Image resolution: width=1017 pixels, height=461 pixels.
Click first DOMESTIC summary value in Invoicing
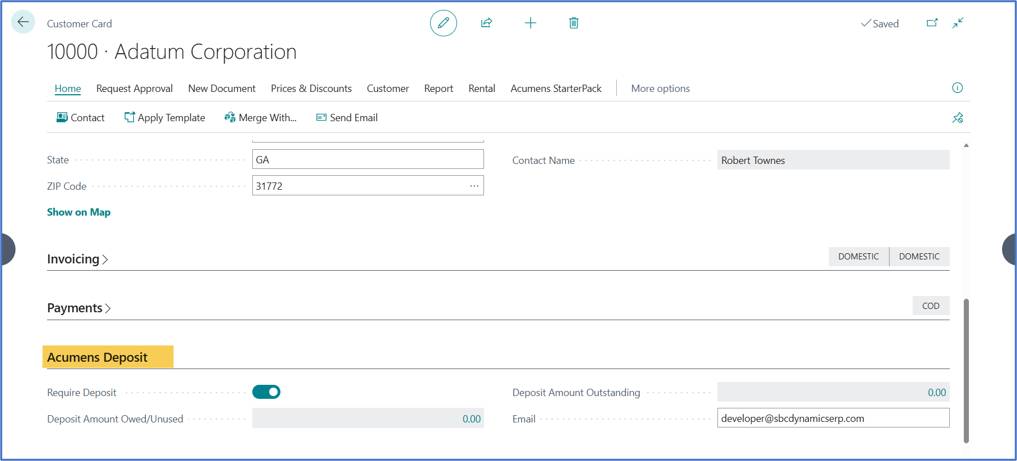pos(859,257)
